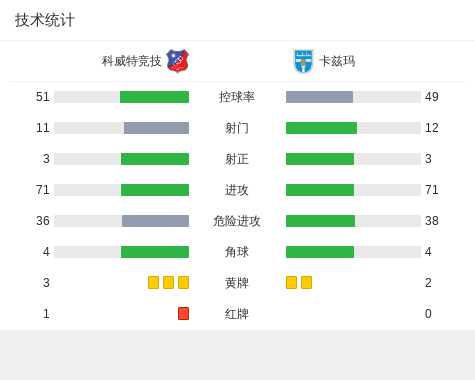Click the green possession bar showing 51

coord(154,97)
